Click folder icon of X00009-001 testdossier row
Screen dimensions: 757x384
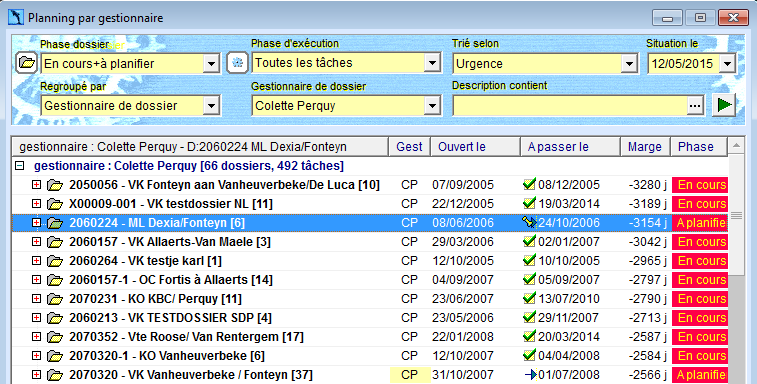(55, 204)
